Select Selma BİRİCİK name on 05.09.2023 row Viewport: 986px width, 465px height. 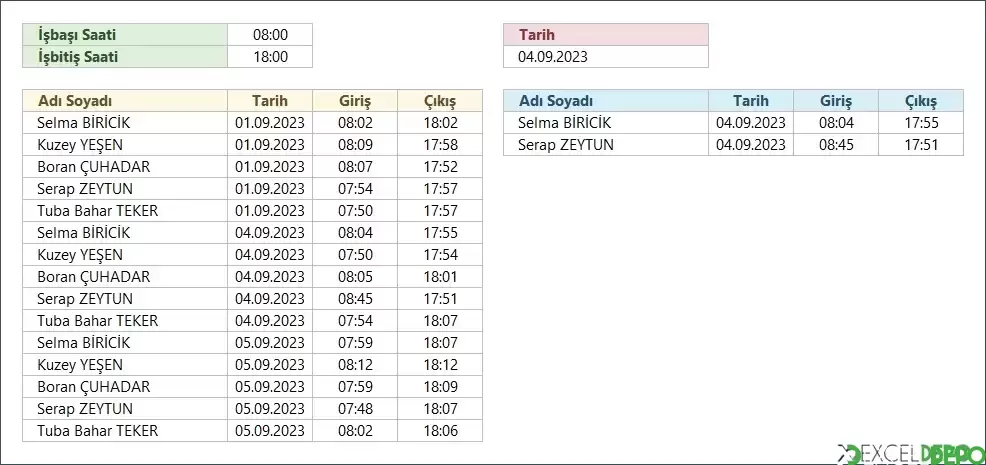tap(125, 343)
